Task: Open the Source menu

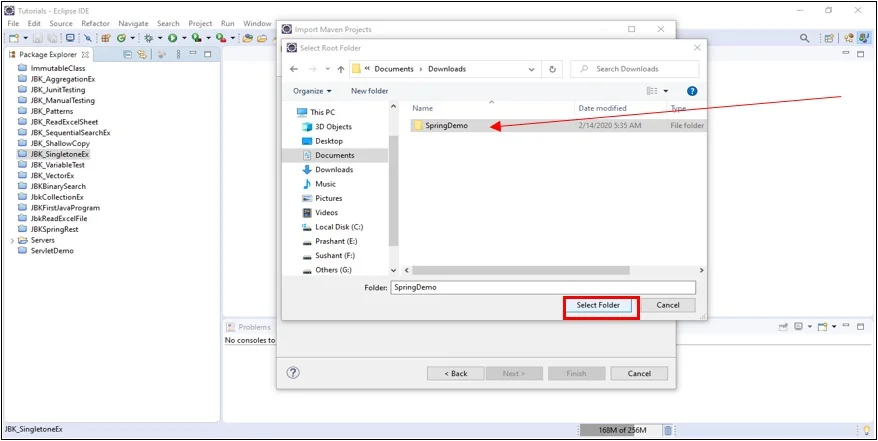Action: [61, 24]
